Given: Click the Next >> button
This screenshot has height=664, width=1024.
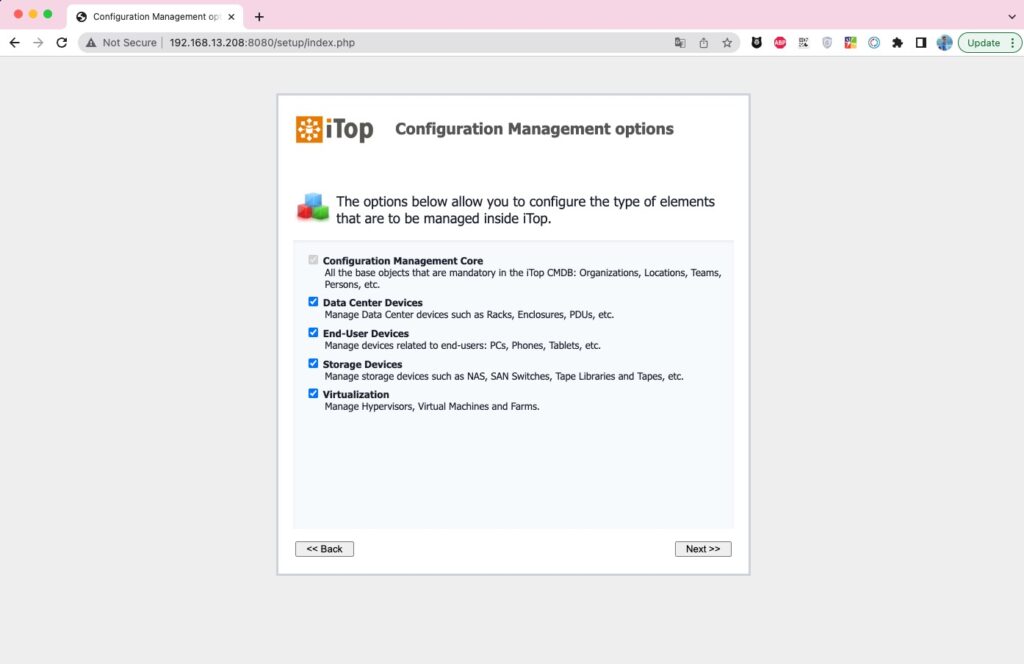Looking at the screenshot, I should [x=703, y=549].
